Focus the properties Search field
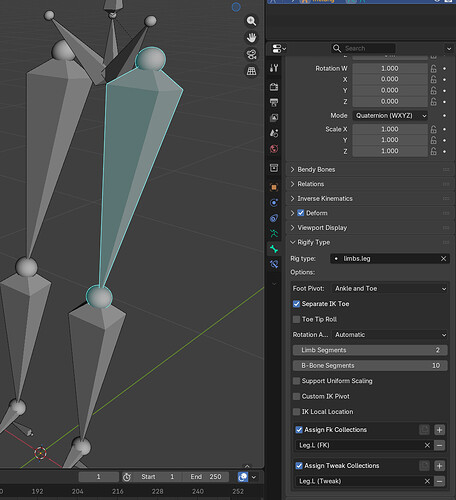The image size is (456, 500). [x=363, y=49]
